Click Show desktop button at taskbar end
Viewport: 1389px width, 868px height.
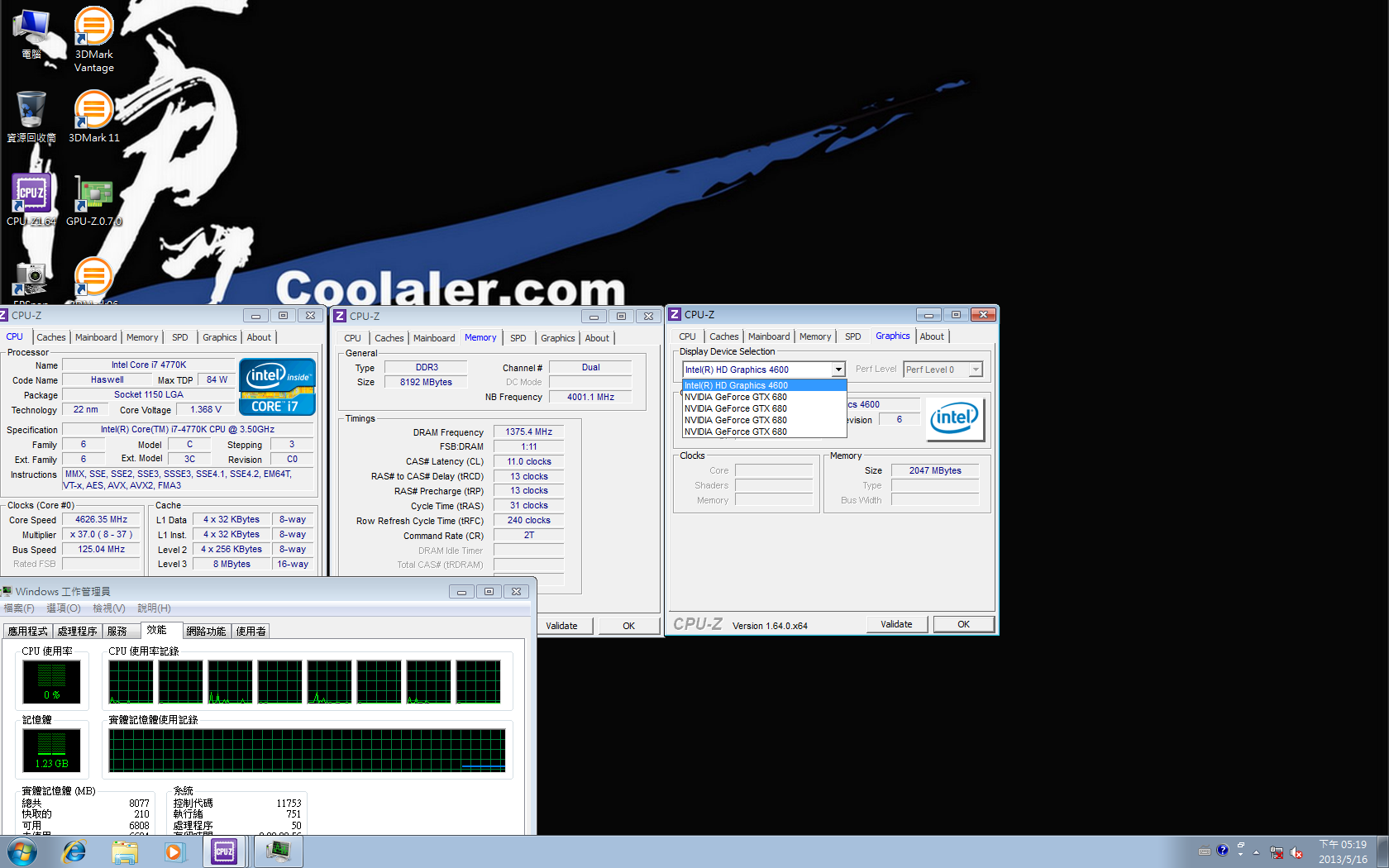pos(1382,852)
